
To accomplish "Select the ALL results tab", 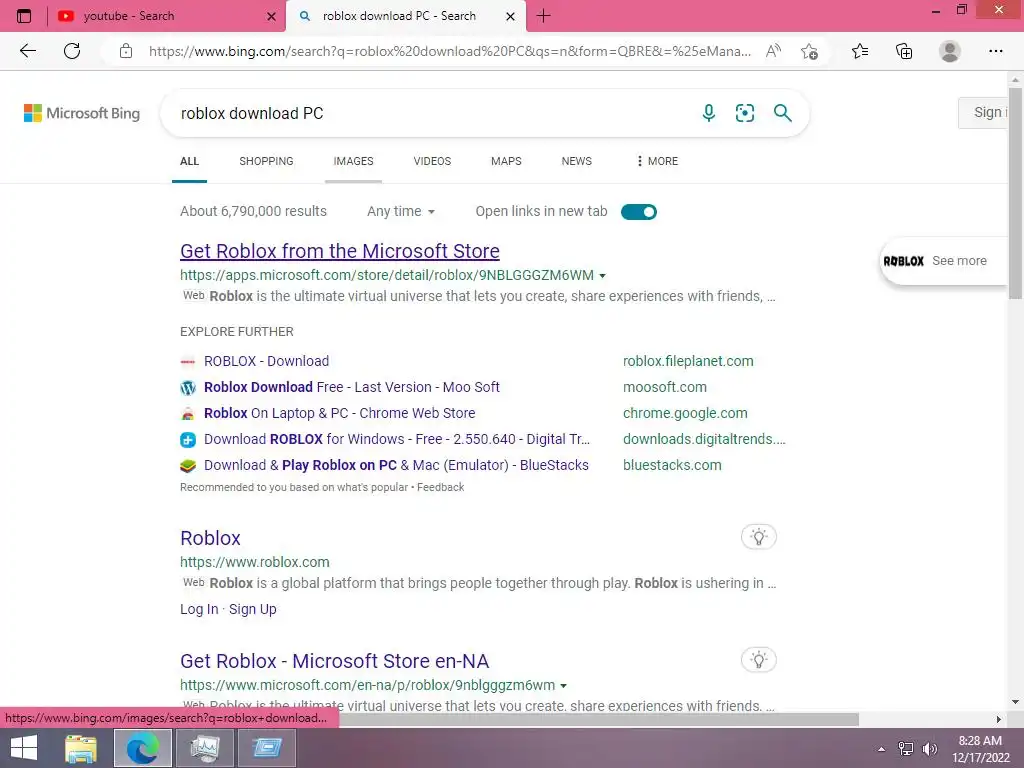I will [189, 161].
